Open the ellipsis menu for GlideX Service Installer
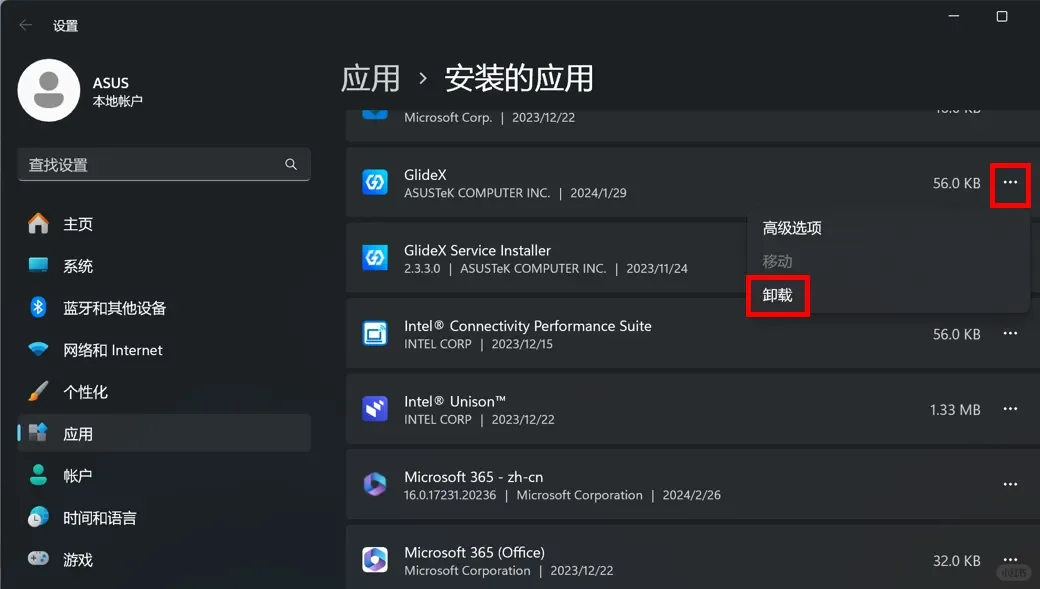The height and width of the screenshot is (589, 1040). (1010, 258)
